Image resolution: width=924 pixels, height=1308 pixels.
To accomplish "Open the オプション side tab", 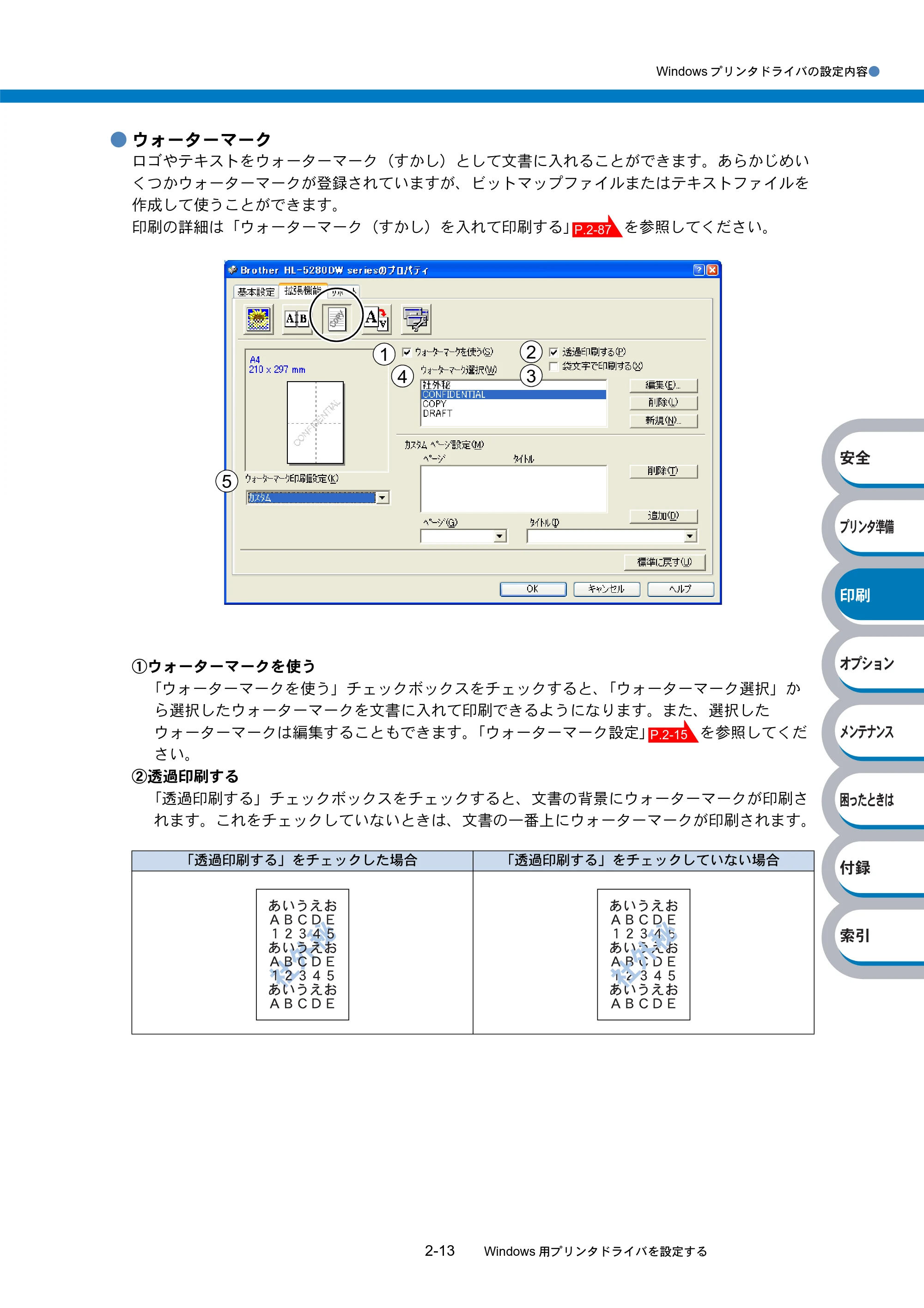I will click(x=879, y=663).
